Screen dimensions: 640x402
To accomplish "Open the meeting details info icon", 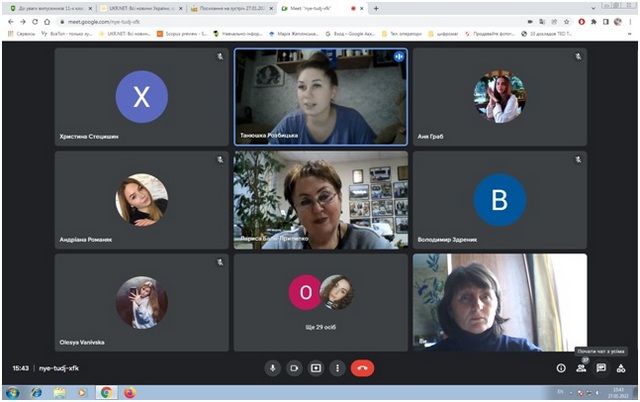I will [561, 368].
